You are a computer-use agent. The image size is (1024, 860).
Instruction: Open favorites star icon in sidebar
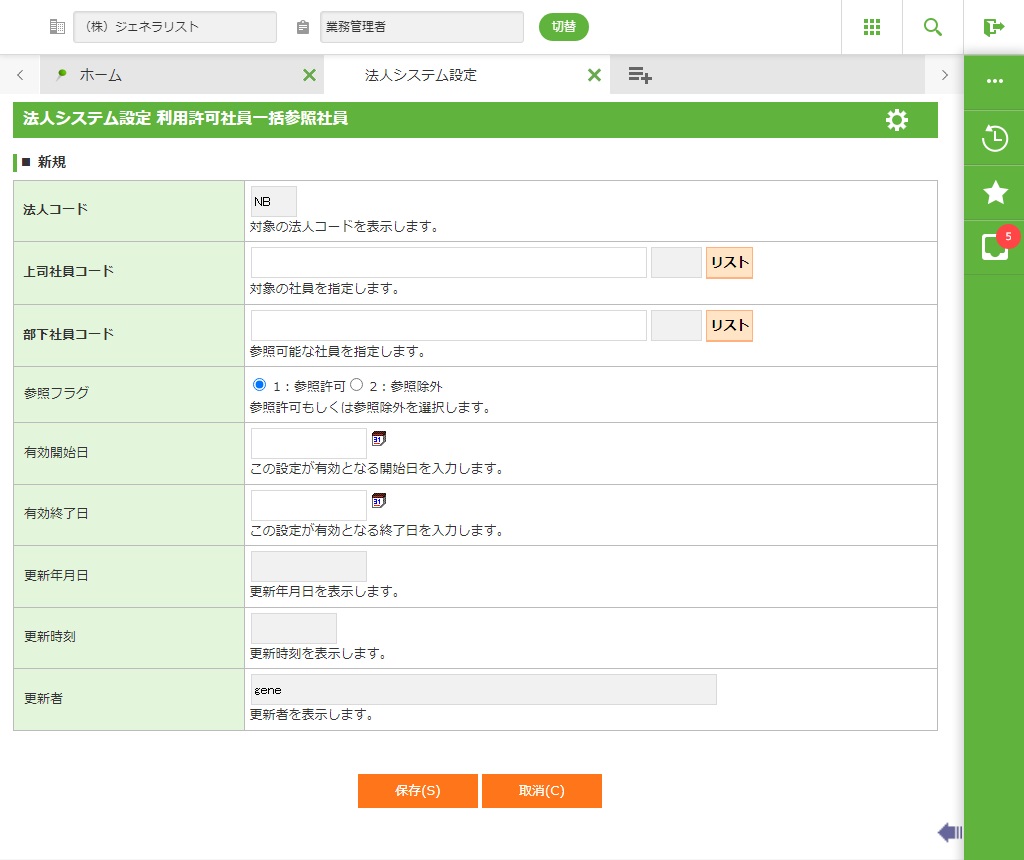[x=994, y=193]
